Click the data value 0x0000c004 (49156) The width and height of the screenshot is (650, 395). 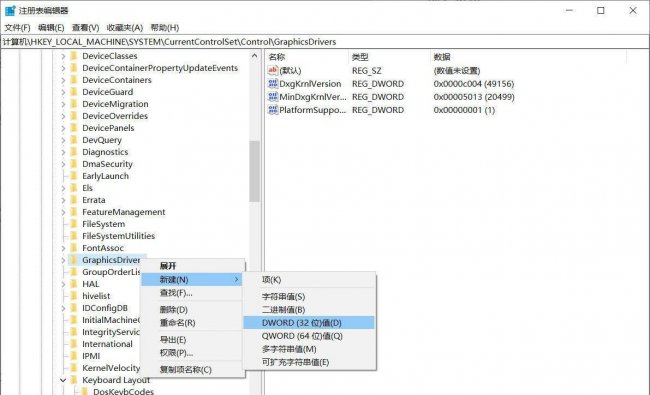click(x=474, y=84)
